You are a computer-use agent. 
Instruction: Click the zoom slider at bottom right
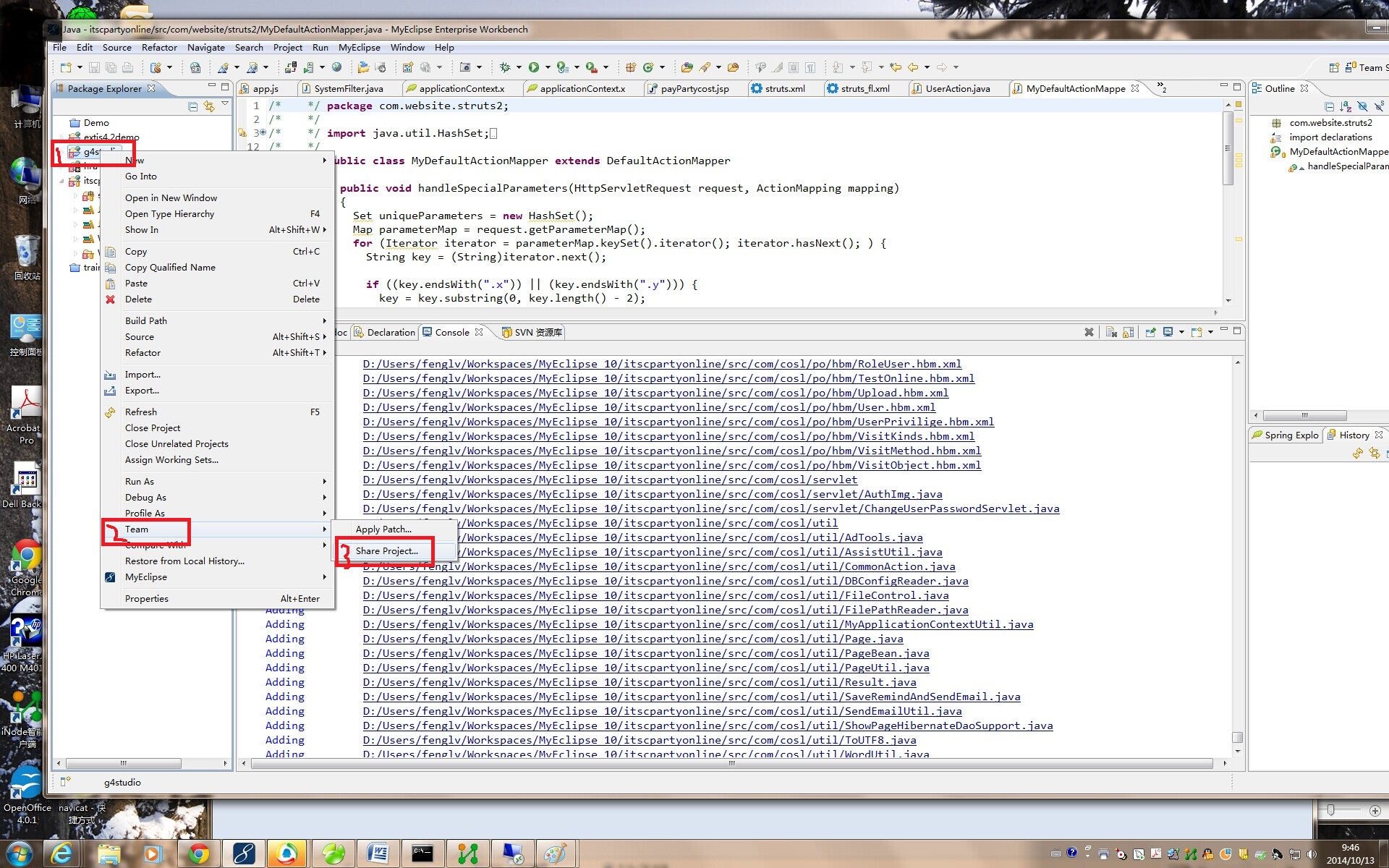tap(1330, 810)
